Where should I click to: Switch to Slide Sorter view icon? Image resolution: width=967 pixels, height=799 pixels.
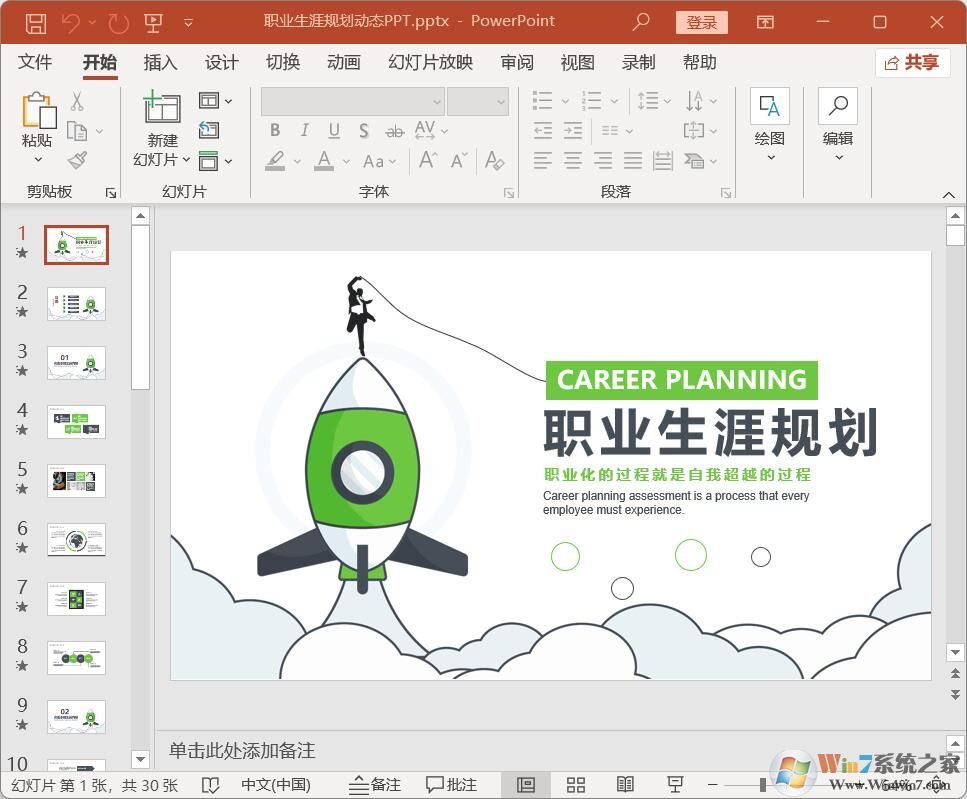point(576,784)
